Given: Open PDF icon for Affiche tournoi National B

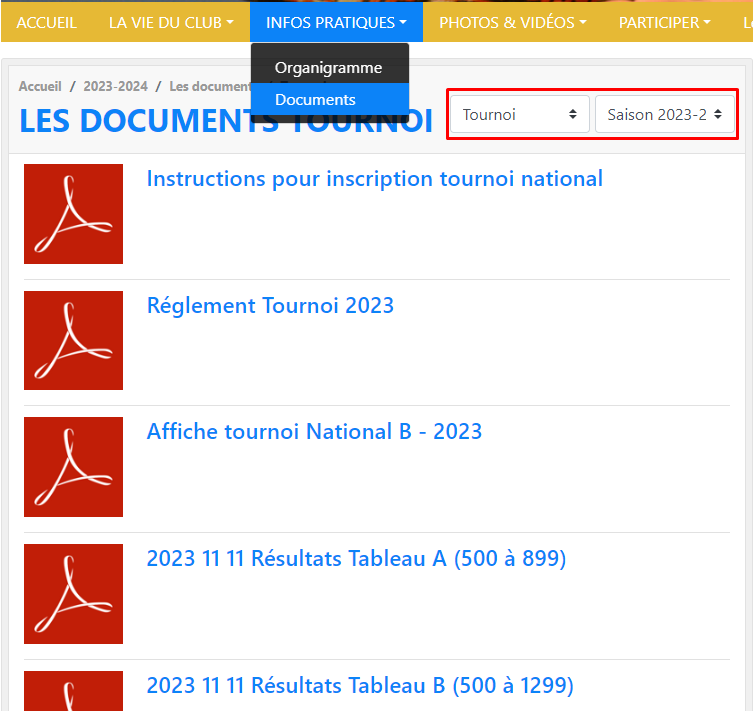Looking at the screenshot, I should pyautogui.click(x=73, y=467).
